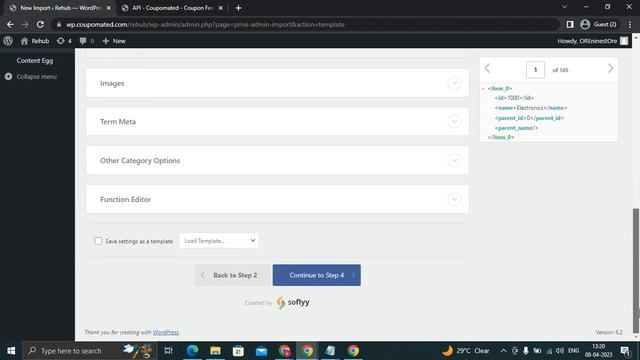Expand the Other Category Options section

click(x=278, y=160)
